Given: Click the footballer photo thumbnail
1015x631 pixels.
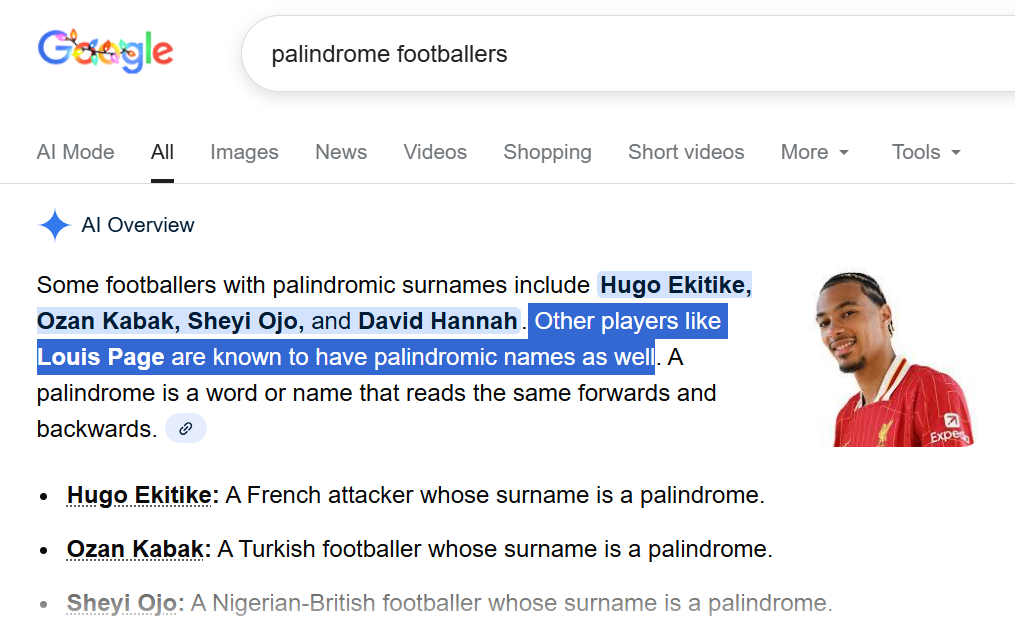Looking at the screenshot, I should (x=893, y=359).
